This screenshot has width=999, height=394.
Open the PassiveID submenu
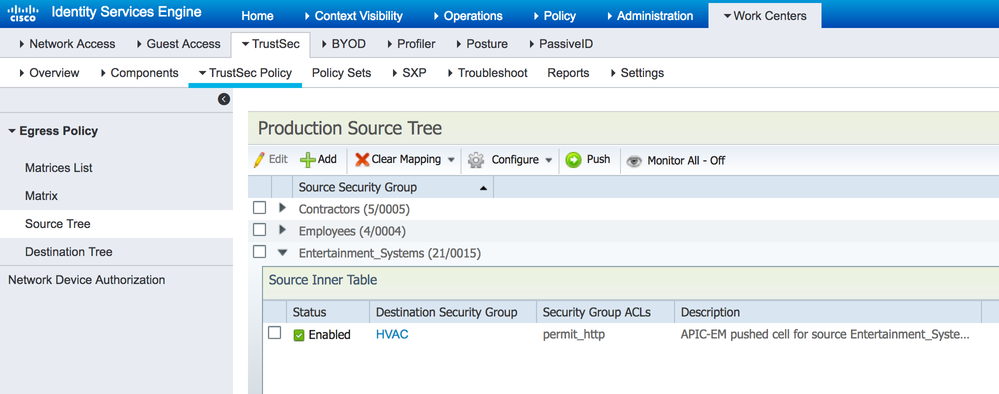pyautogui.click(x=561, y=44)
